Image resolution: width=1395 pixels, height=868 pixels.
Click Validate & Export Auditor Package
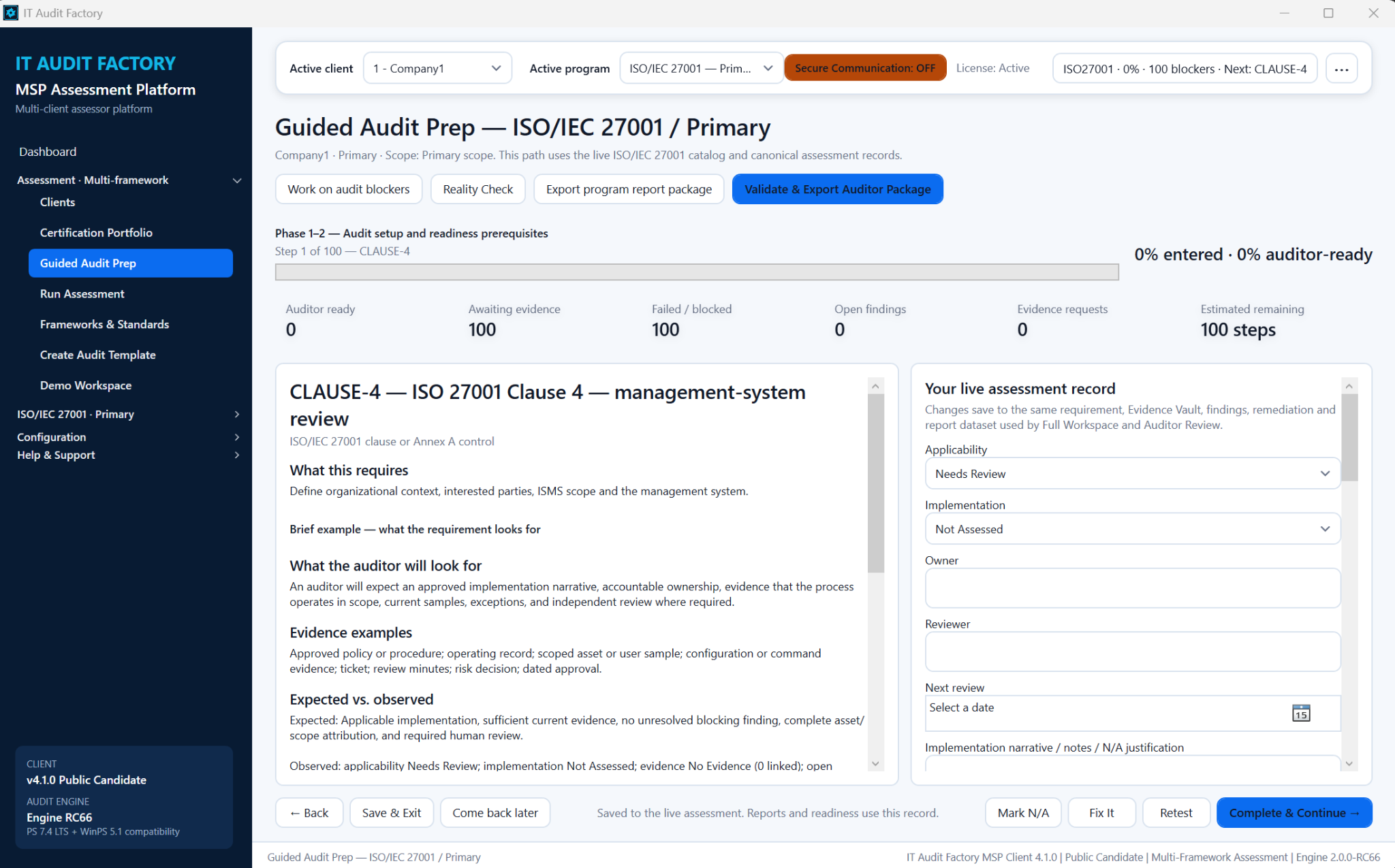tap(838, 189)
